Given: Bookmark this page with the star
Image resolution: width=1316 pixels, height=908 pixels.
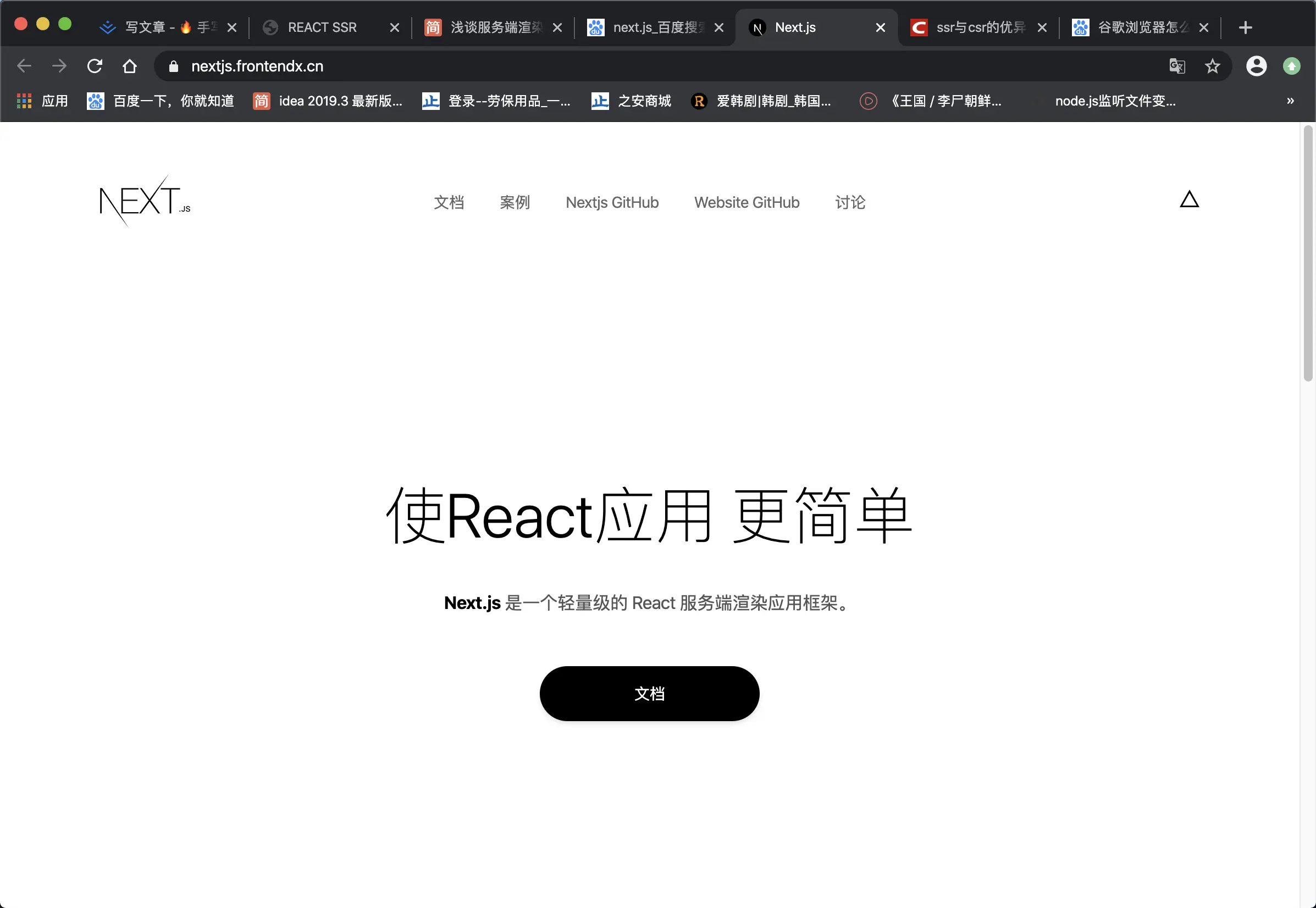Looking at the screenshot, I should click(x=1213, y=66).
